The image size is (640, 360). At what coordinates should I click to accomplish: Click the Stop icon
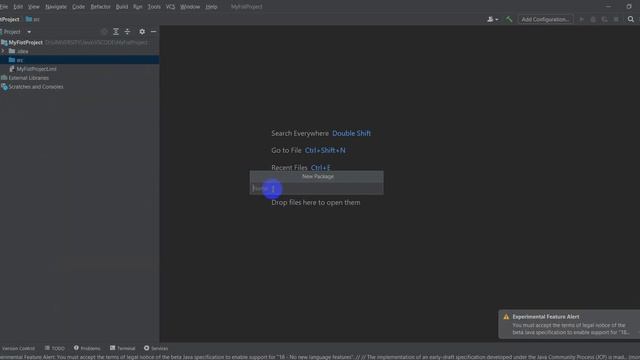tap(616, 19)
